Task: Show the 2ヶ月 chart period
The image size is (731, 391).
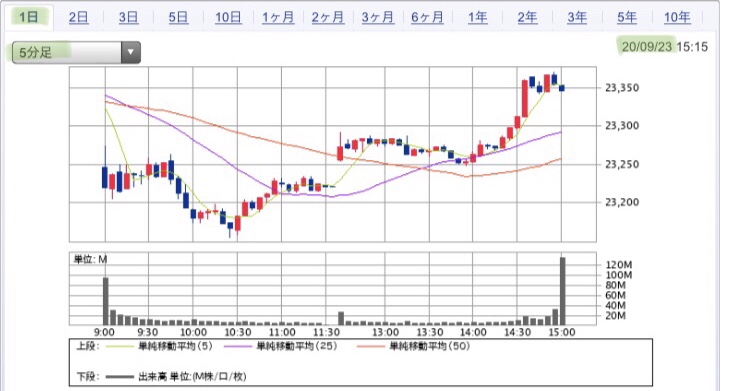Action: click(328, 18)
